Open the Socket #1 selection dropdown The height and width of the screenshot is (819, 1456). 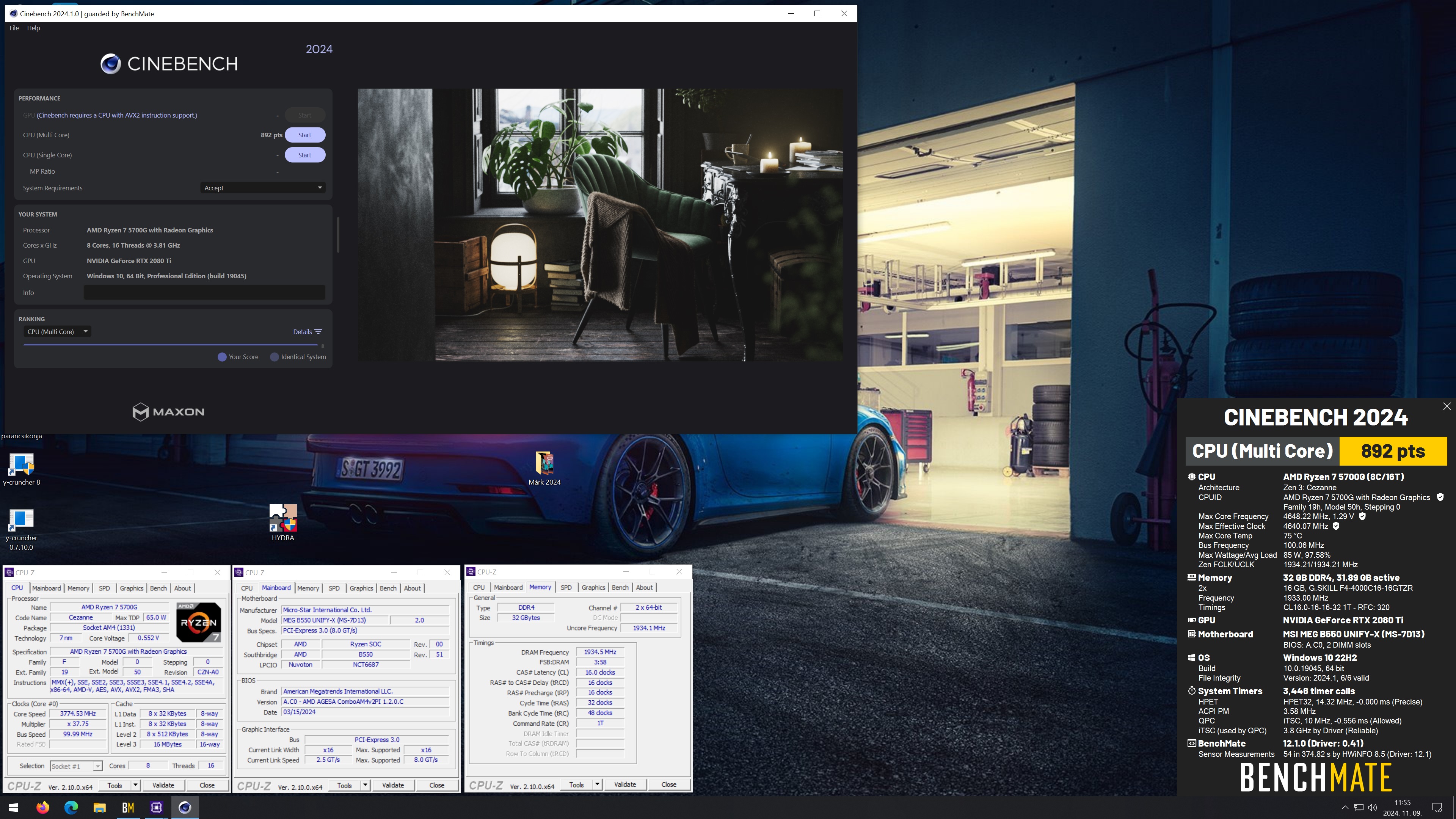76,766
